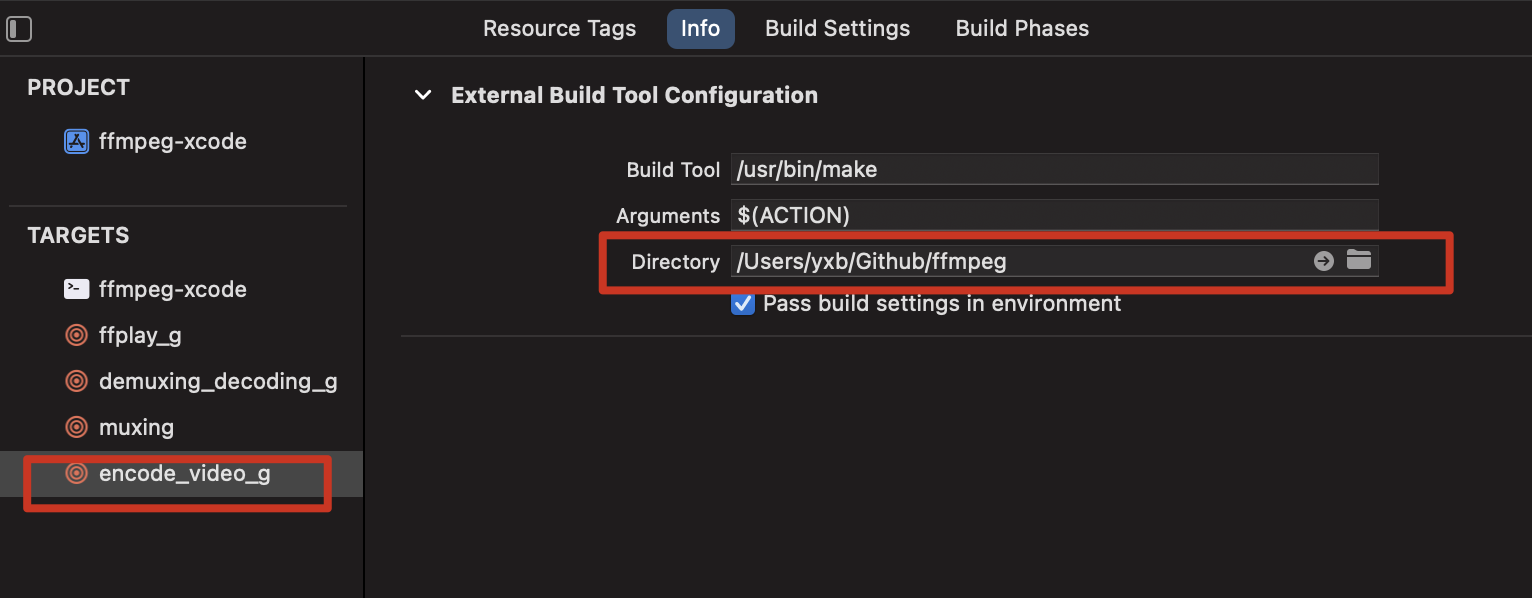Click the Directory path text field
Screen dimensions: 1532x598
[1018, 261]
